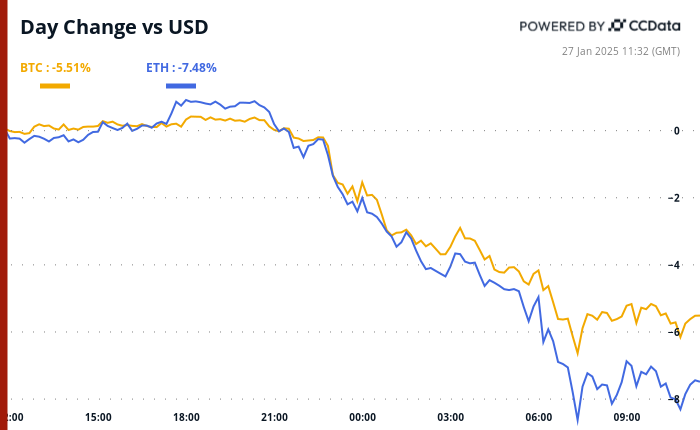Select the 18:00 time axis label
The height and width of the screenshot is (430, 700).
[x=186, y=417]
